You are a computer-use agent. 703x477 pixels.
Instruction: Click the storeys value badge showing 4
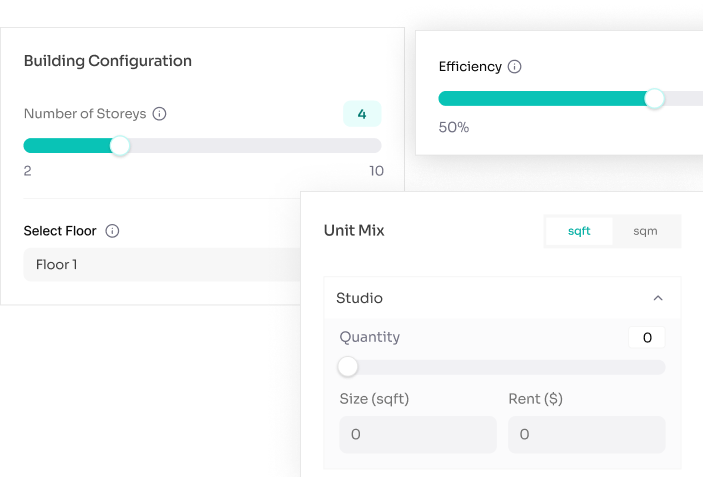coord(362,114)
